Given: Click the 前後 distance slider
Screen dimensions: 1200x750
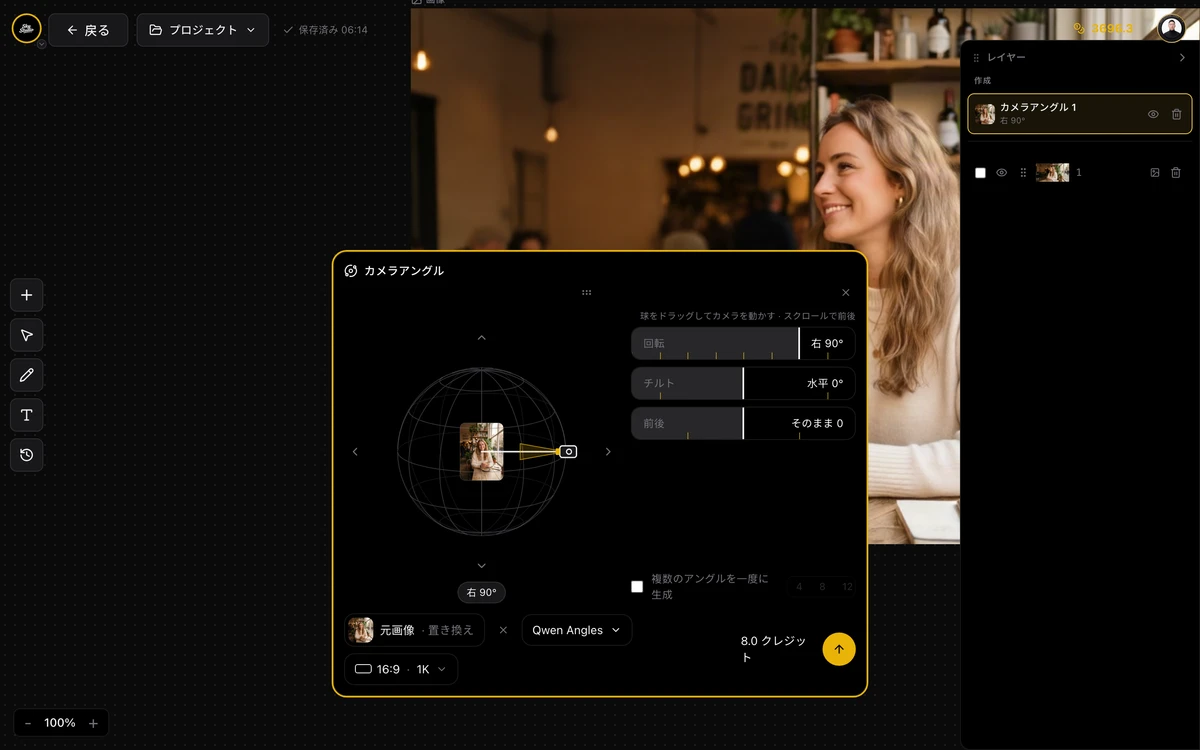Looking at the screenshot, I should 743,423.
